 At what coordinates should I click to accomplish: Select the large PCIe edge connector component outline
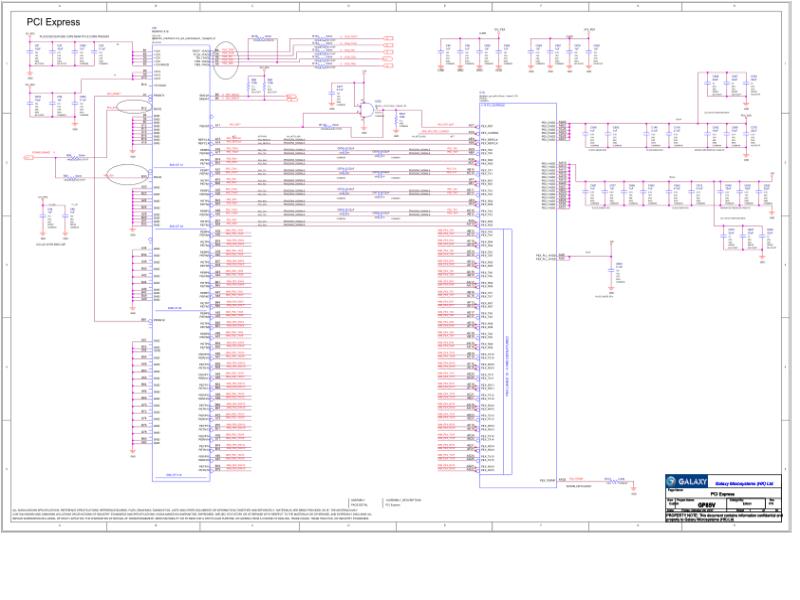tap(181, 263)
